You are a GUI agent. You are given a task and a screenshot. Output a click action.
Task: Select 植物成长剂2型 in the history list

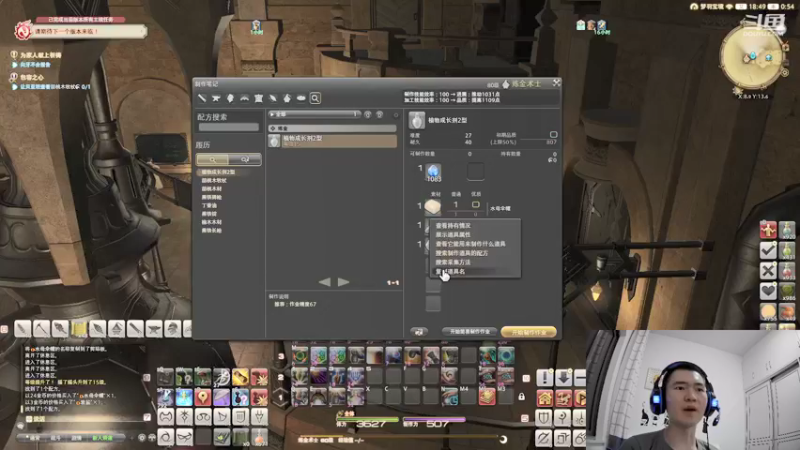coord(218,172)
